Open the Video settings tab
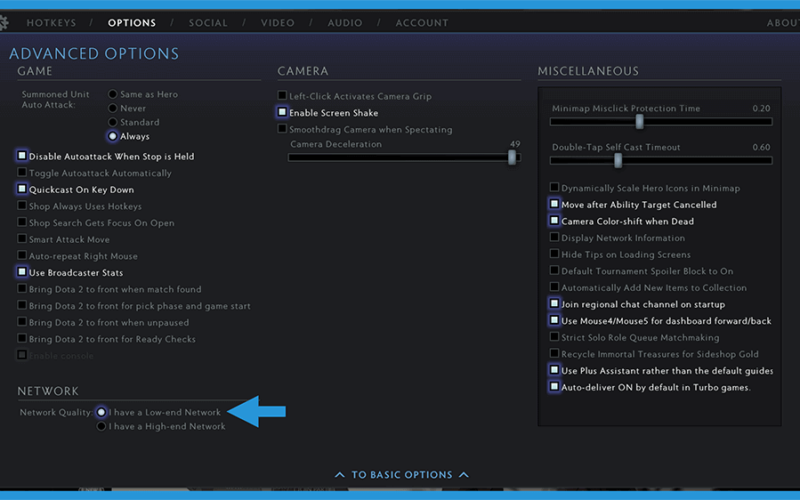This screenshot has height=500, width=800. 278,23
